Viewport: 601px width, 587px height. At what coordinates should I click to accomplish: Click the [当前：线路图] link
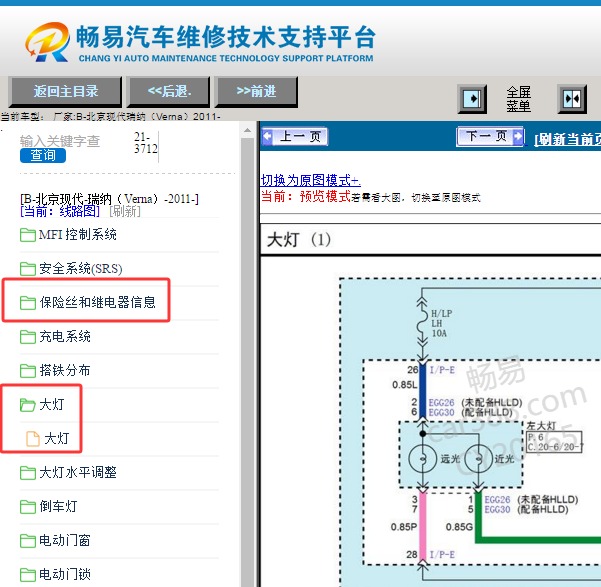[x=60, y=211]
